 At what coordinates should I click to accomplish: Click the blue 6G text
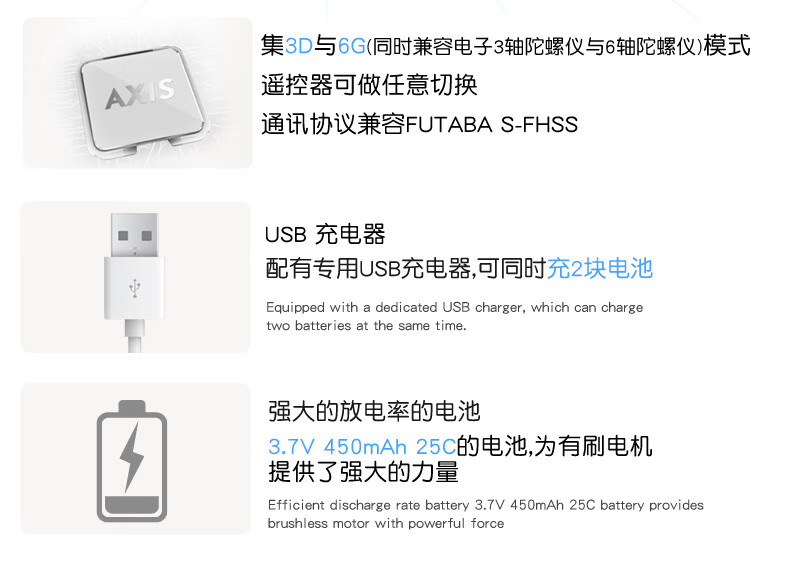(x=352, y=46)
